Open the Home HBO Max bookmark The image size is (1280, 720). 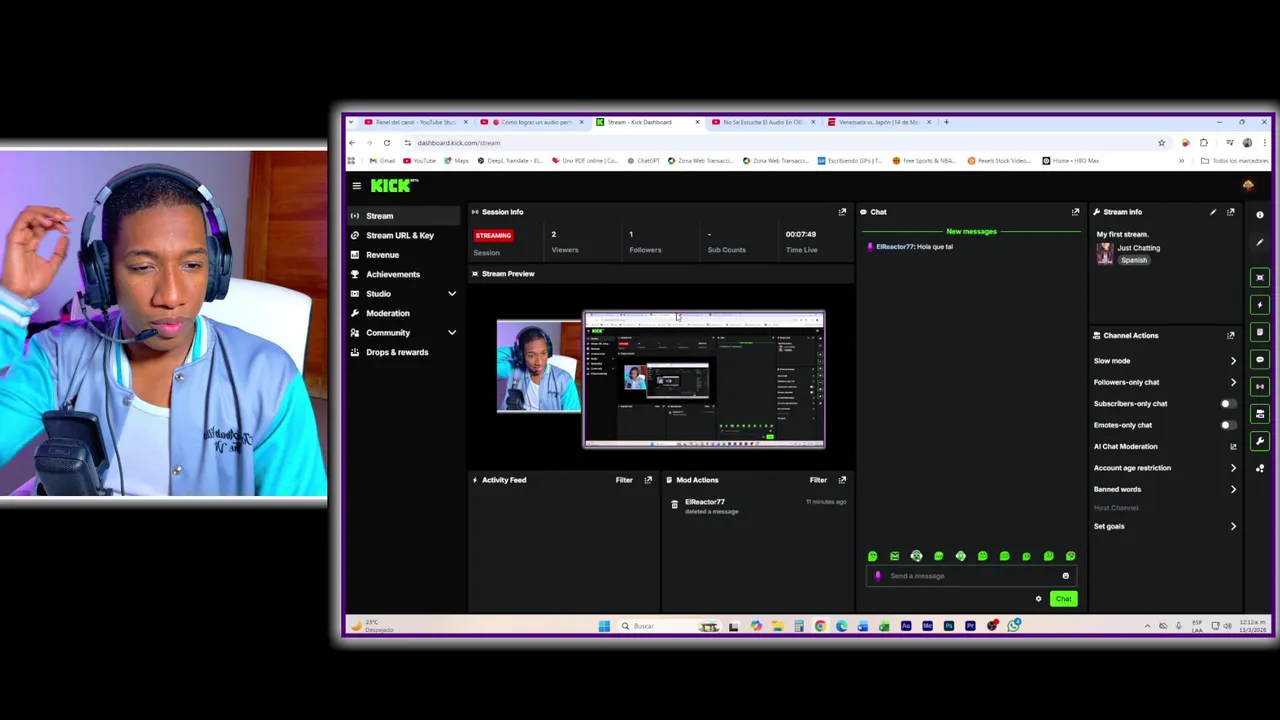pos(1071,161)
